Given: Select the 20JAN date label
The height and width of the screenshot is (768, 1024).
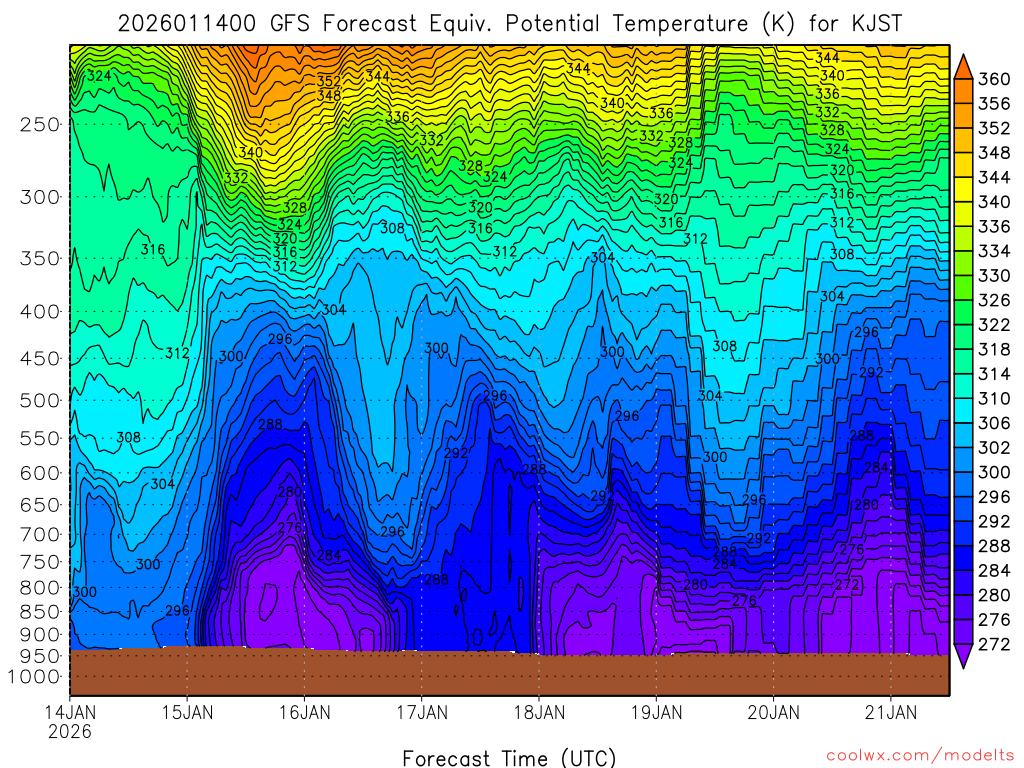Looking at the screenshot, I should click(774, 712).
